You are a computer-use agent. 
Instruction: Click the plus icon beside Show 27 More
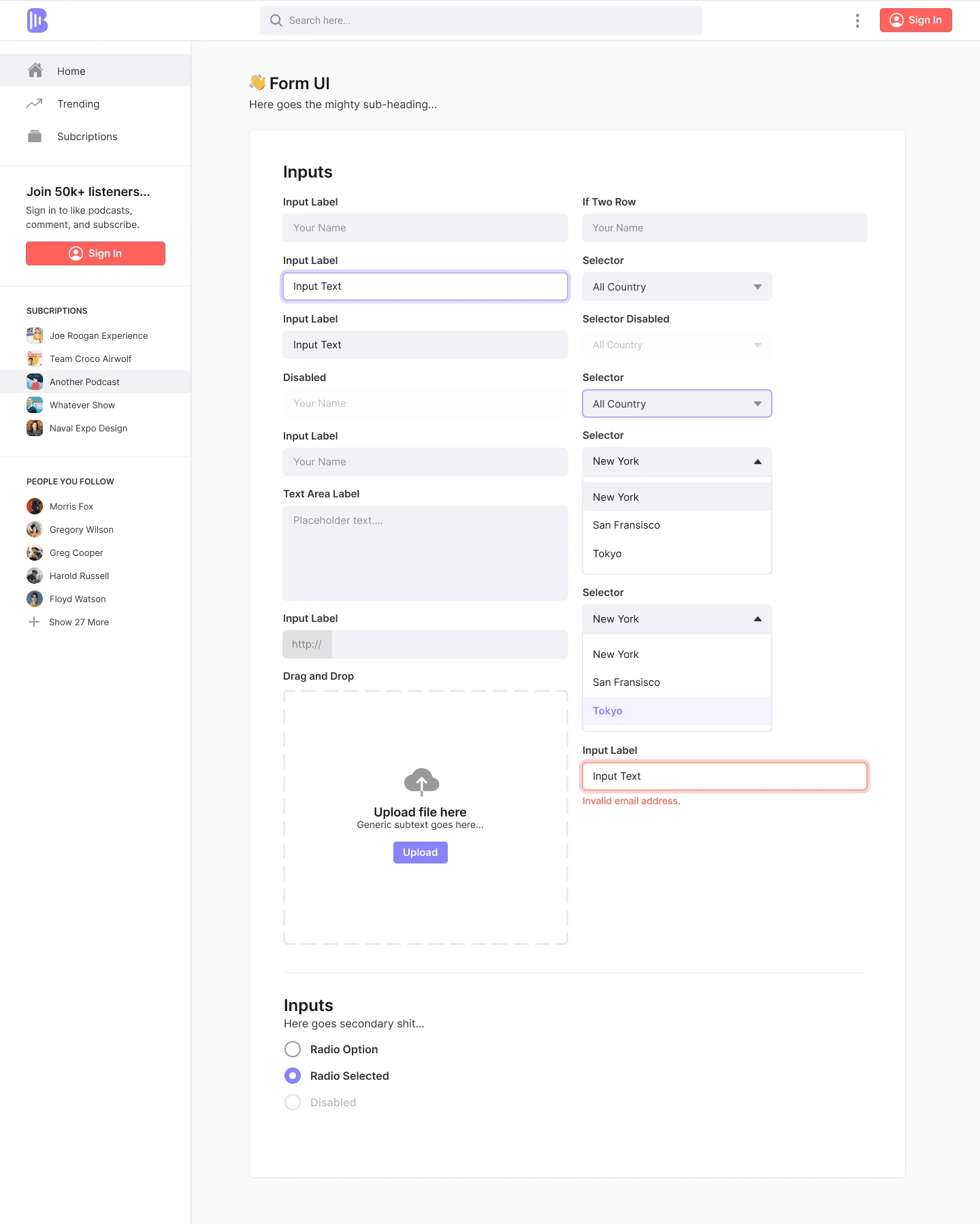point(34,622)
